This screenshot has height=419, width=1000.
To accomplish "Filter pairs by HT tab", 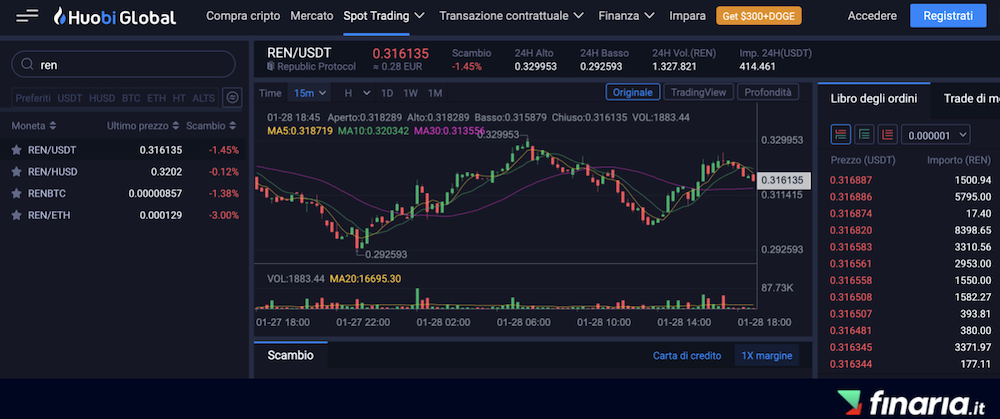I will coord(179,98).
